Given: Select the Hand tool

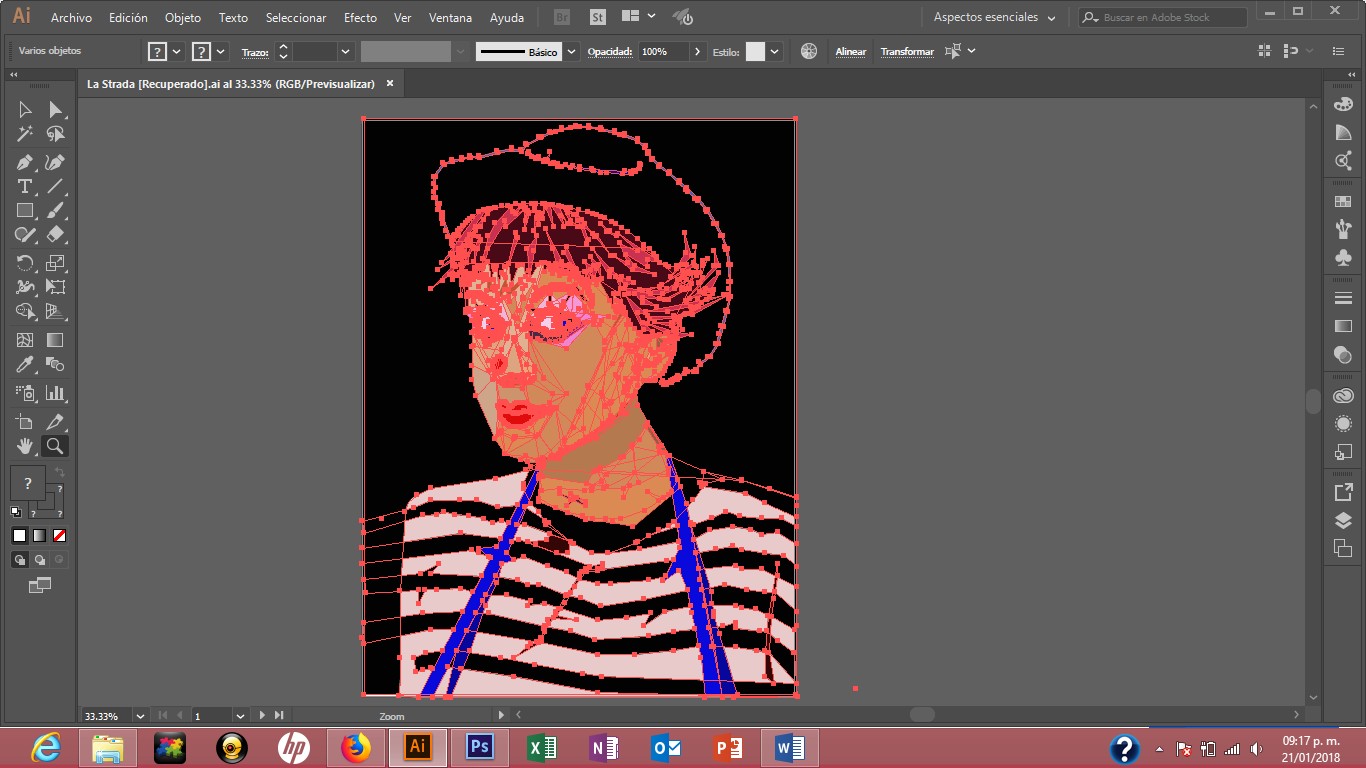Looking at the screenshot, I should click(x=25, y=446).
